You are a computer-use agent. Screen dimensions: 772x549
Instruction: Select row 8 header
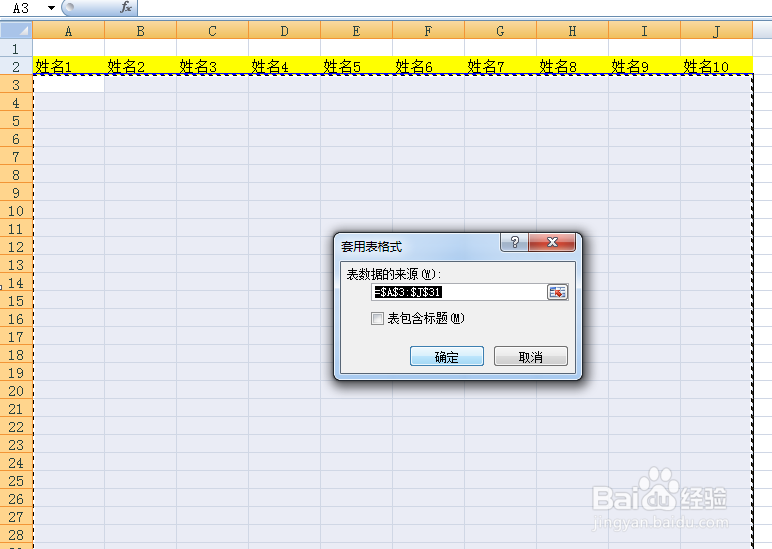(x=16, y=175)
